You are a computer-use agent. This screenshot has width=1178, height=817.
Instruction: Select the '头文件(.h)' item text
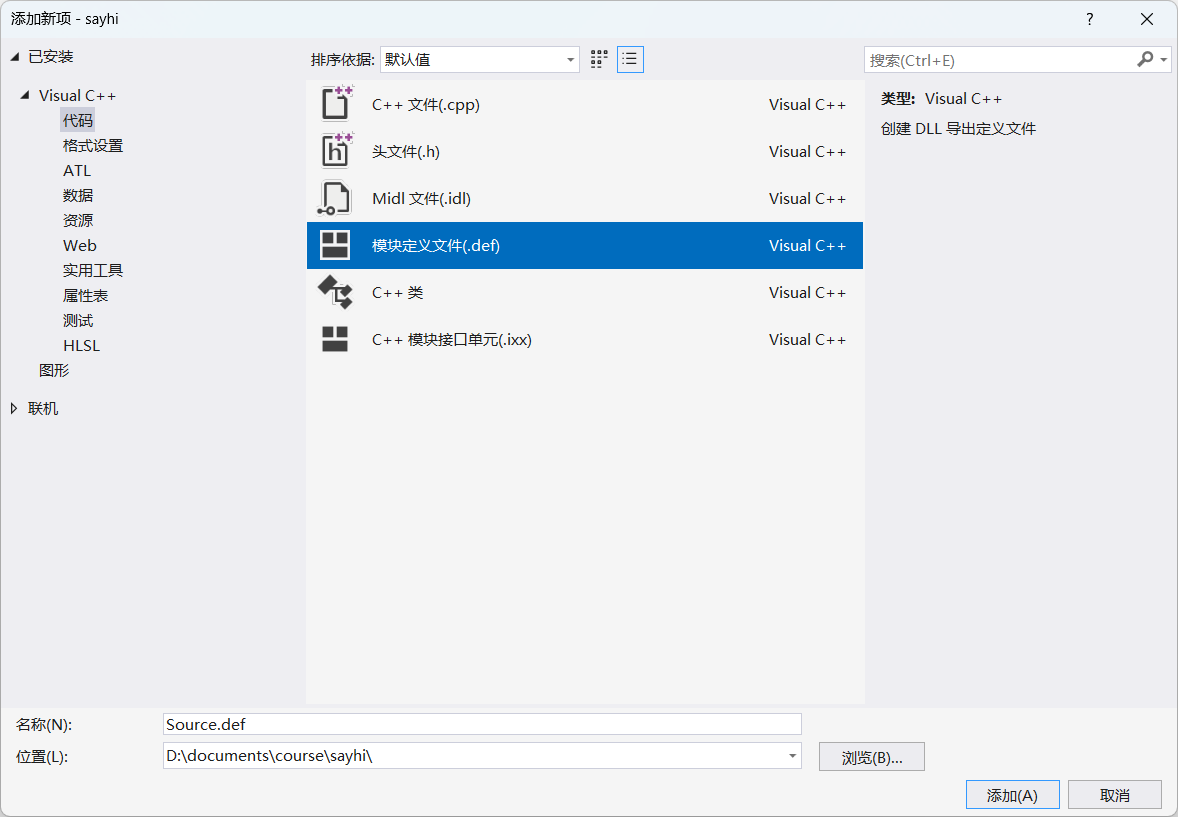(x=406, y=152)
